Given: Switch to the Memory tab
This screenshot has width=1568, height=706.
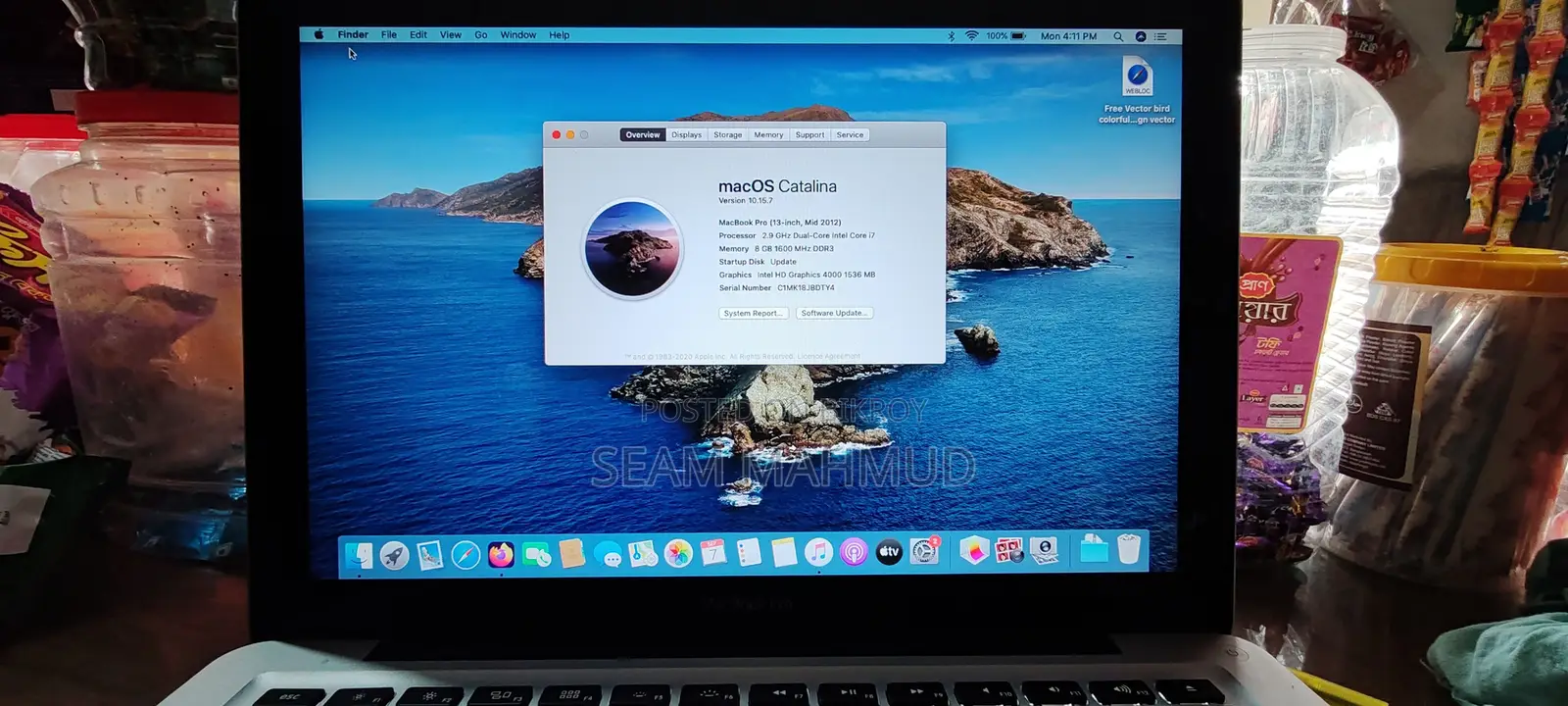Looking at the screenshot, I should click(x=768, y=134).
